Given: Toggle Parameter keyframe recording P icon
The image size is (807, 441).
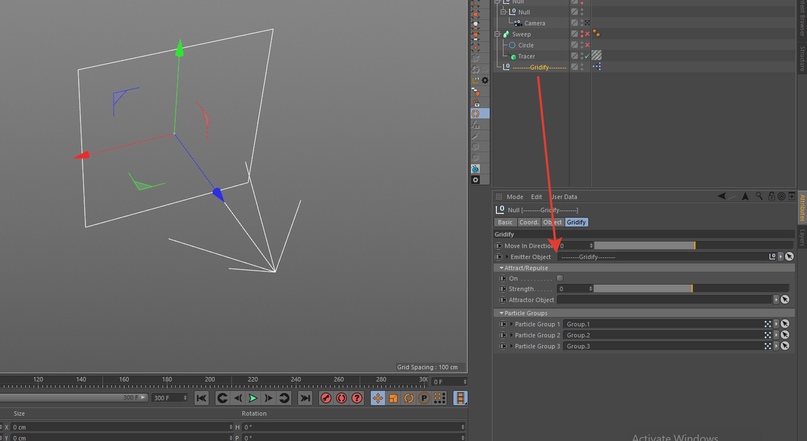Looking at the screenshot, I should pos(424,398).
